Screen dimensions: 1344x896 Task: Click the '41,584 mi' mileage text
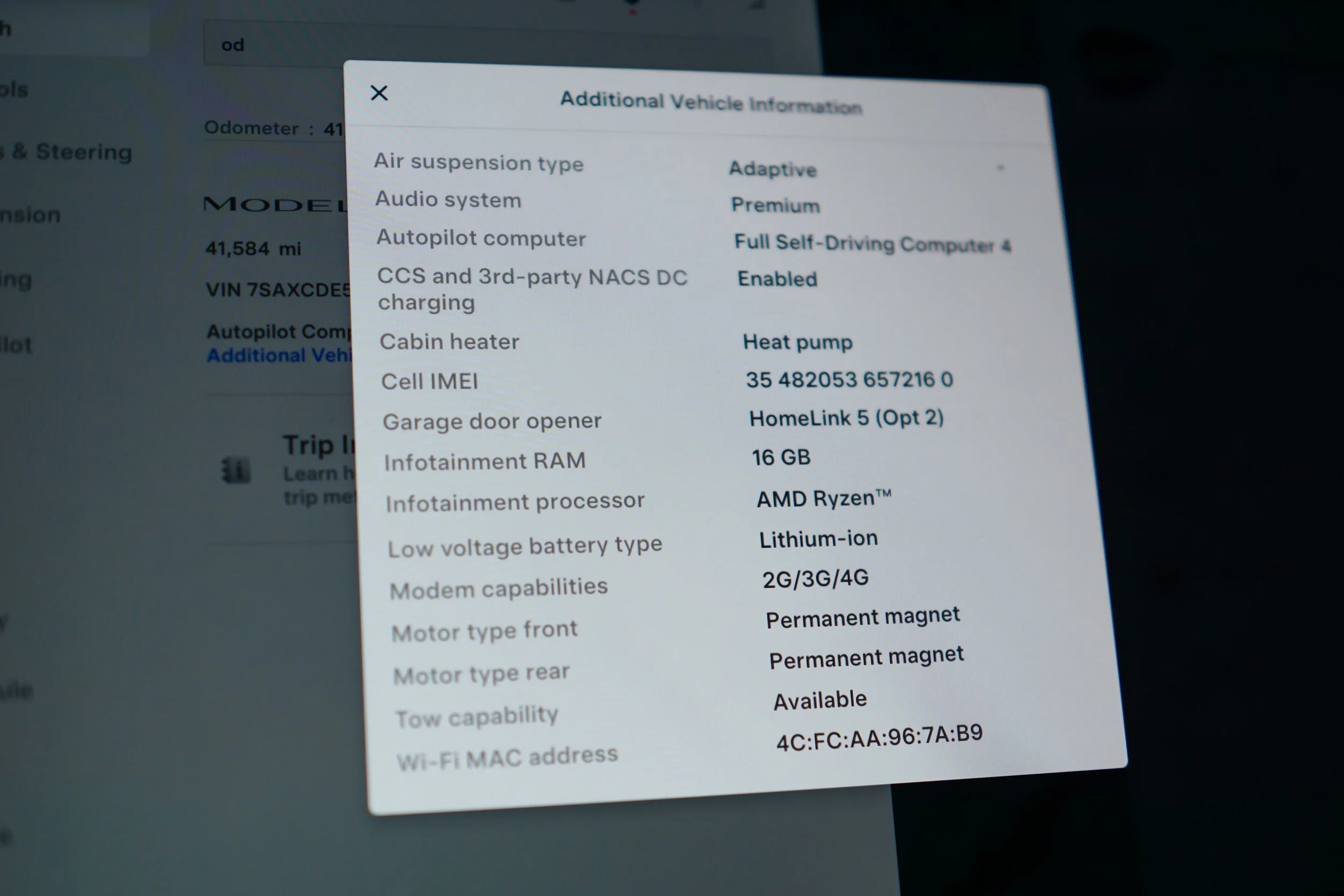click(x=253, y=248)
